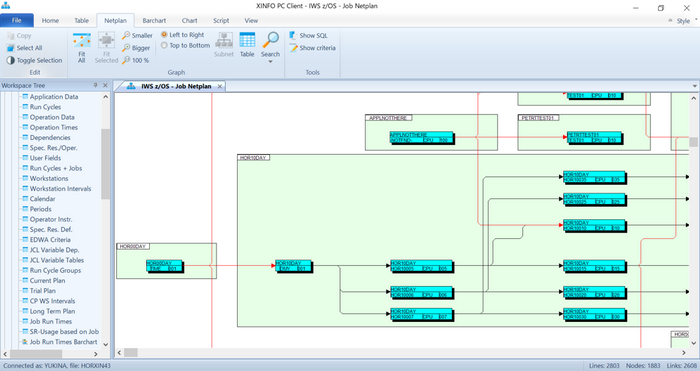Viewport: 700px width, 371px height.
Task: Open Periods tree item
Action: [40, 209]
